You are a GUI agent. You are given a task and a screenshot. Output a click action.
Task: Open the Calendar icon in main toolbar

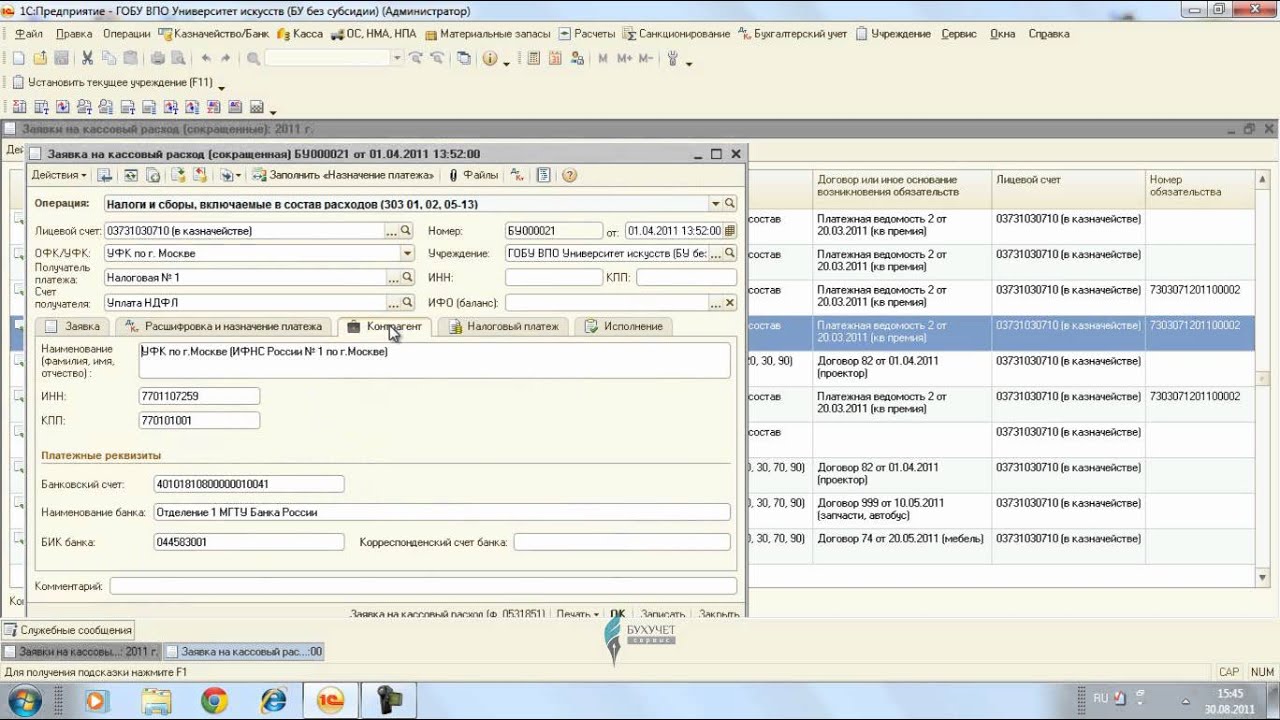(x=555, y=58)
